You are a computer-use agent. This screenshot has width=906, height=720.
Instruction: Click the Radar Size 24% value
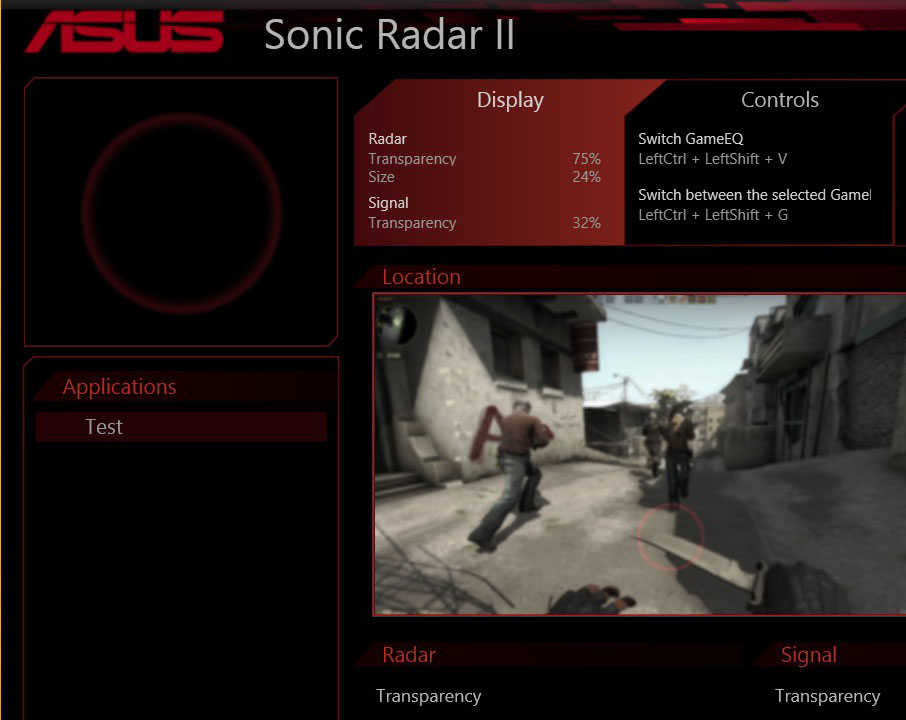click(x=586, y=177)
